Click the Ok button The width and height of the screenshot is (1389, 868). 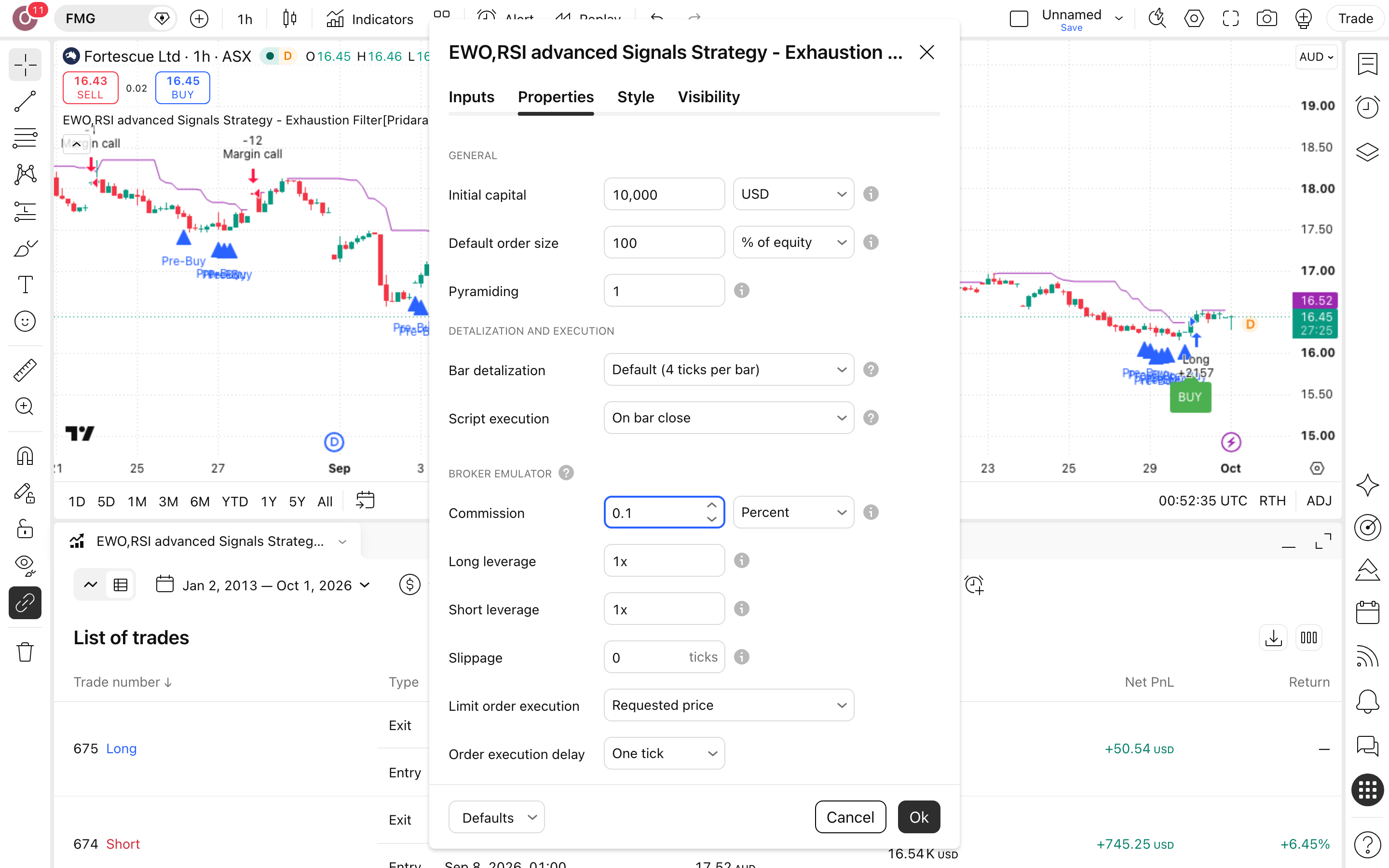918,817
